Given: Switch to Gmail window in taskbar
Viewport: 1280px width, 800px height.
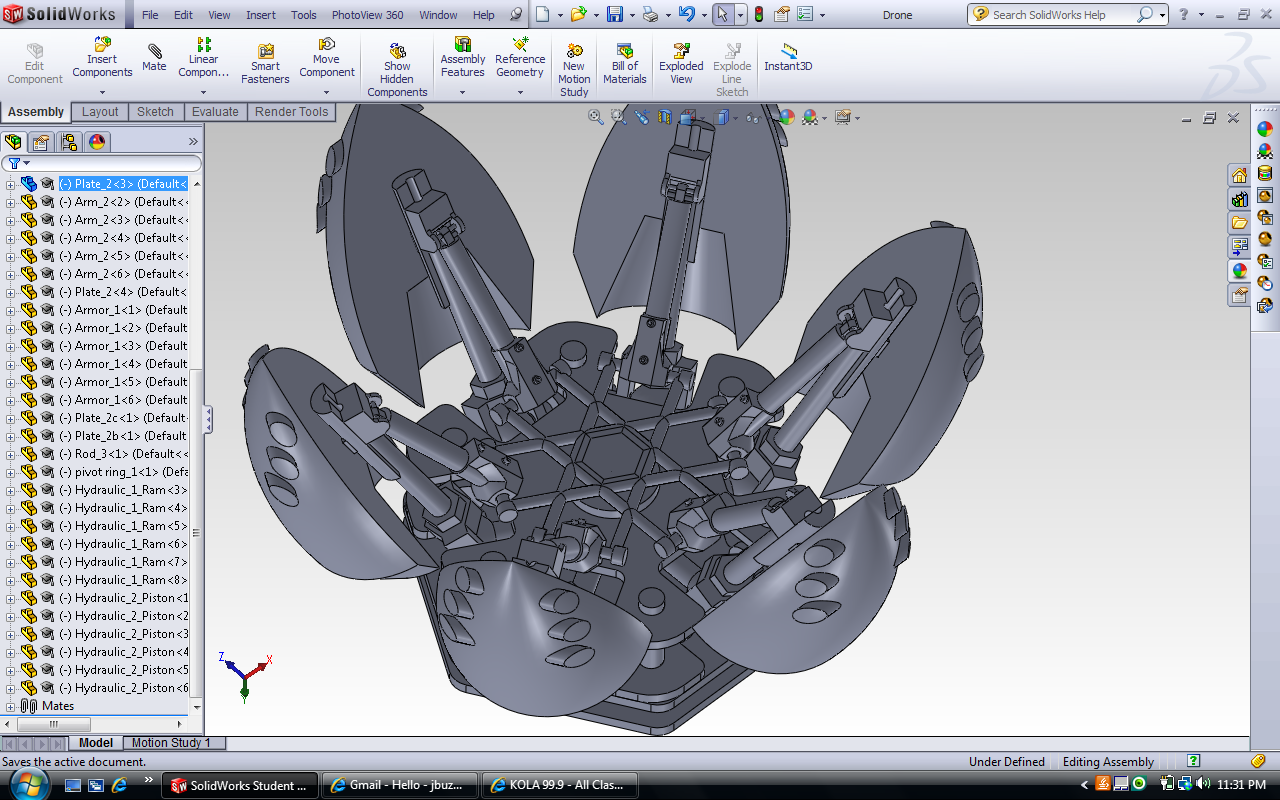Looking at the screenshot, I should pos(400,785).
